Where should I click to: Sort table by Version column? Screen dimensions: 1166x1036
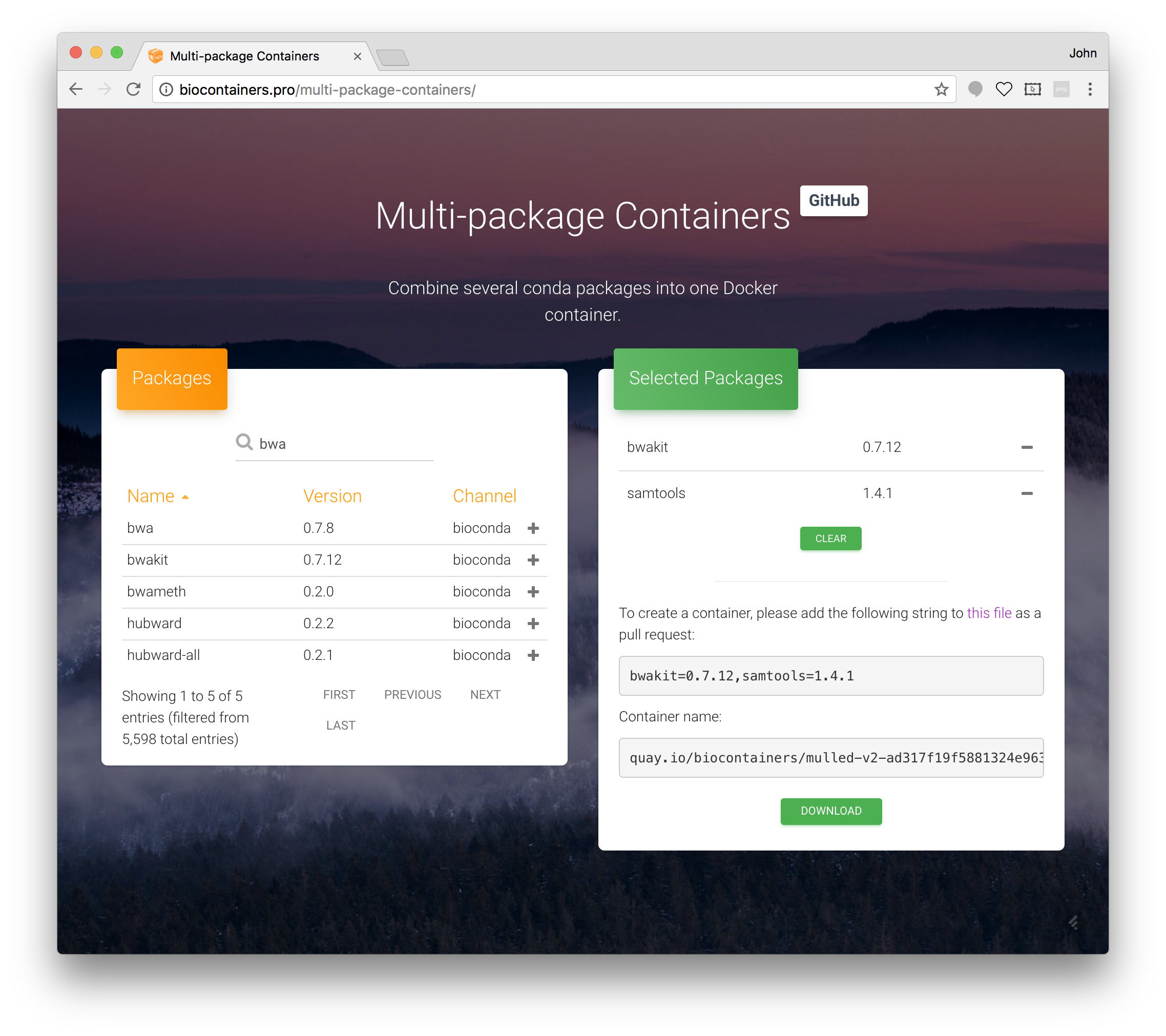332,496
